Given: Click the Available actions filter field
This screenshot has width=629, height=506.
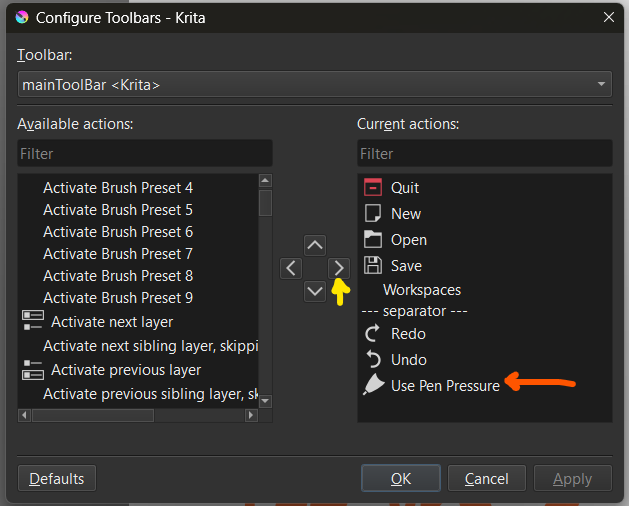Looking at the screenshot, I should coord(145,154).
